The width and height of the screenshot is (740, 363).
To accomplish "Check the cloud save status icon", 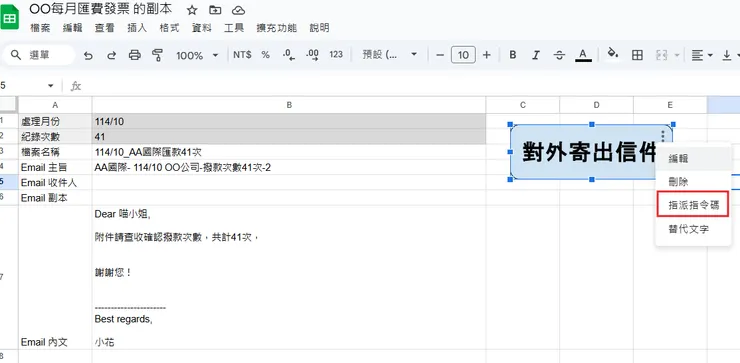I will pos(238,10).
